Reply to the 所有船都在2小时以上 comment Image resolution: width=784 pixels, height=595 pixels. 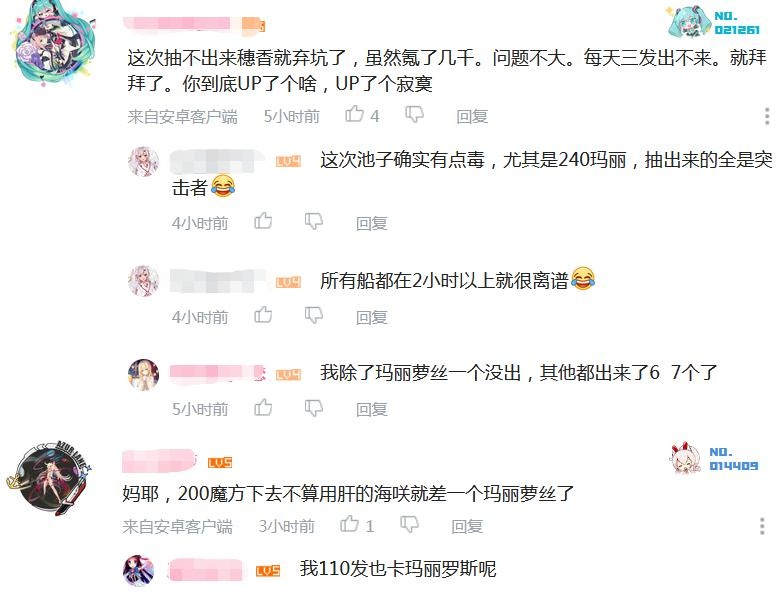tap(372, 317)
